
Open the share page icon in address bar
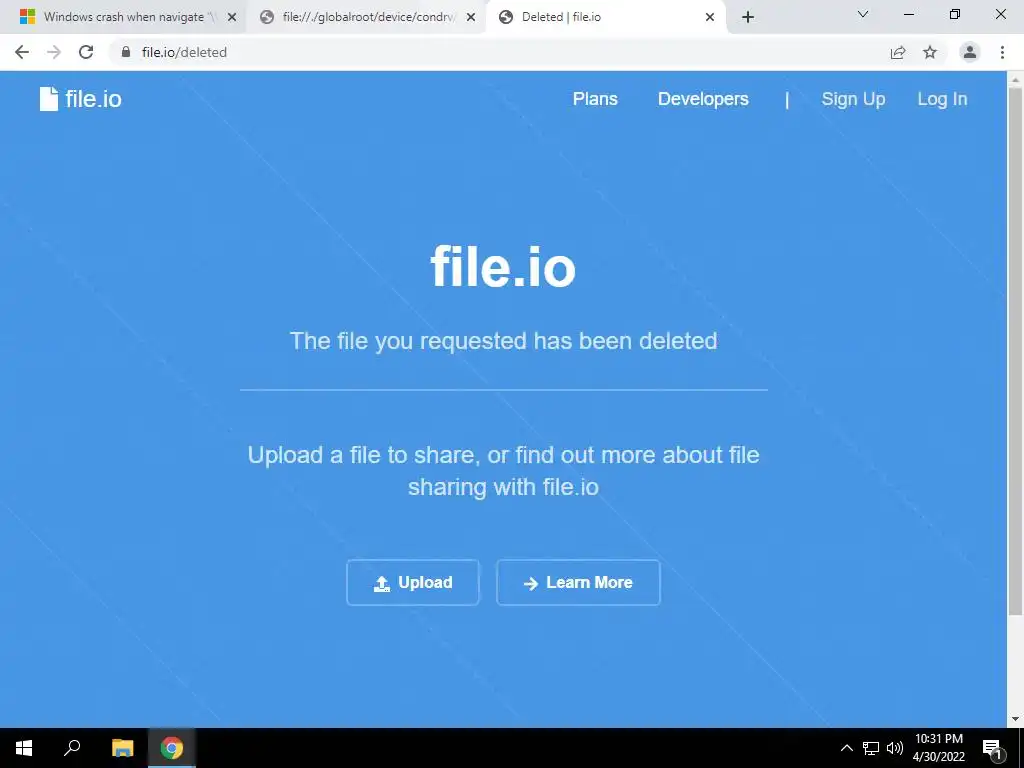898,52
